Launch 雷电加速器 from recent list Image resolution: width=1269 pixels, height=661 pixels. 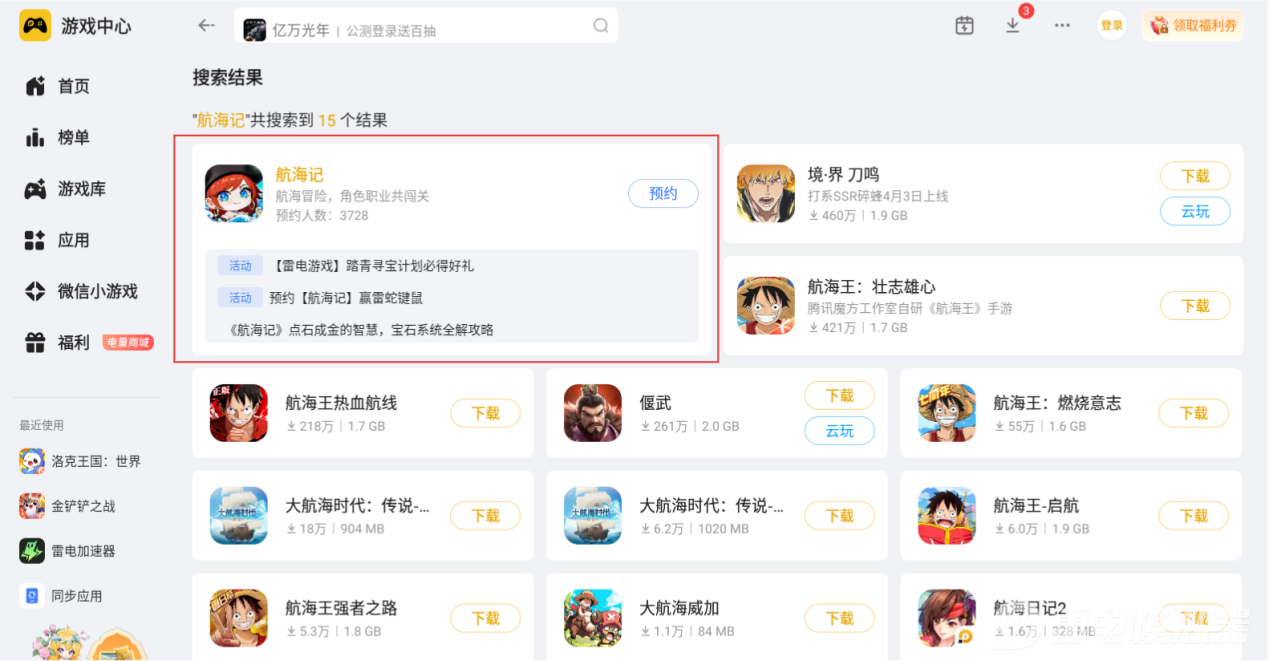68,551
